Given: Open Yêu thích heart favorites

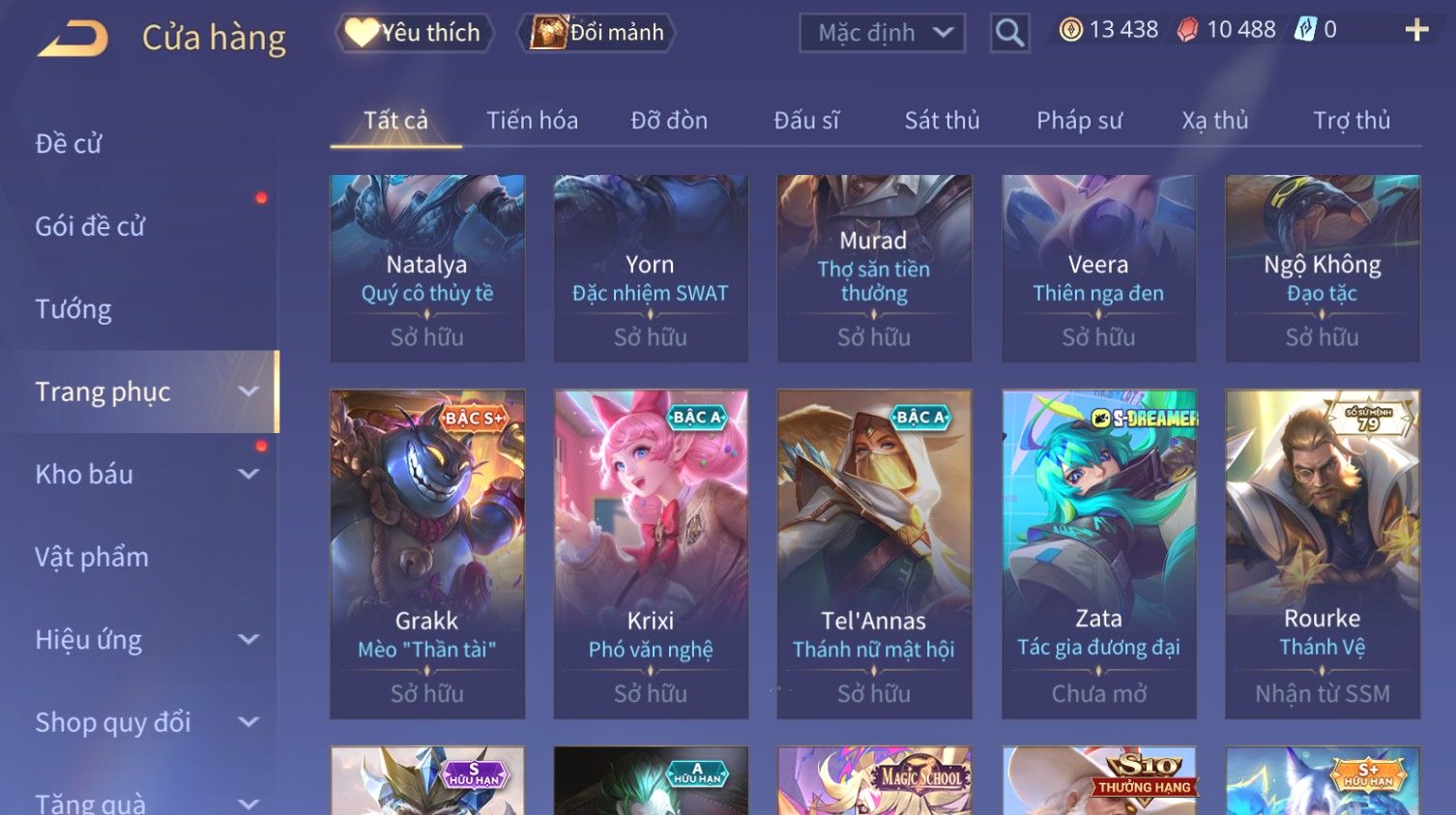Looking at the screenshot, I should pos(414,33).
